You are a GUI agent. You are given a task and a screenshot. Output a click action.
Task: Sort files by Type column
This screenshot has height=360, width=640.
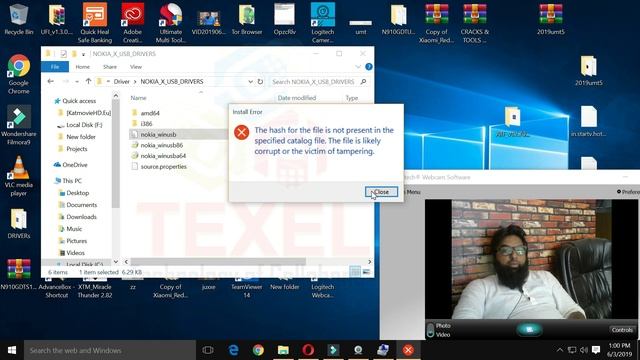[x=352, y=98]
